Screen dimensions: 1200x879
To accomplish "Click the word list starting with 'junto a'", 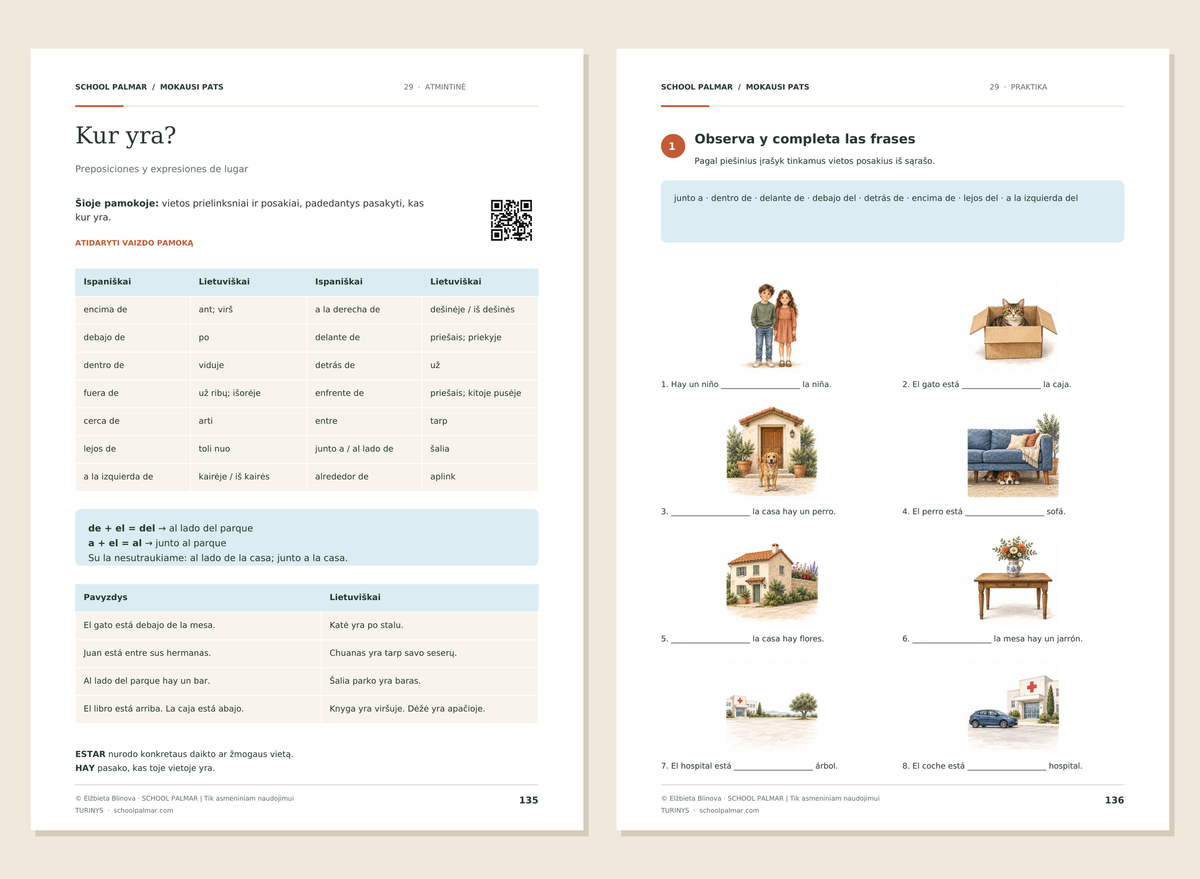I will pyautogui.click(x=876, y=198).
